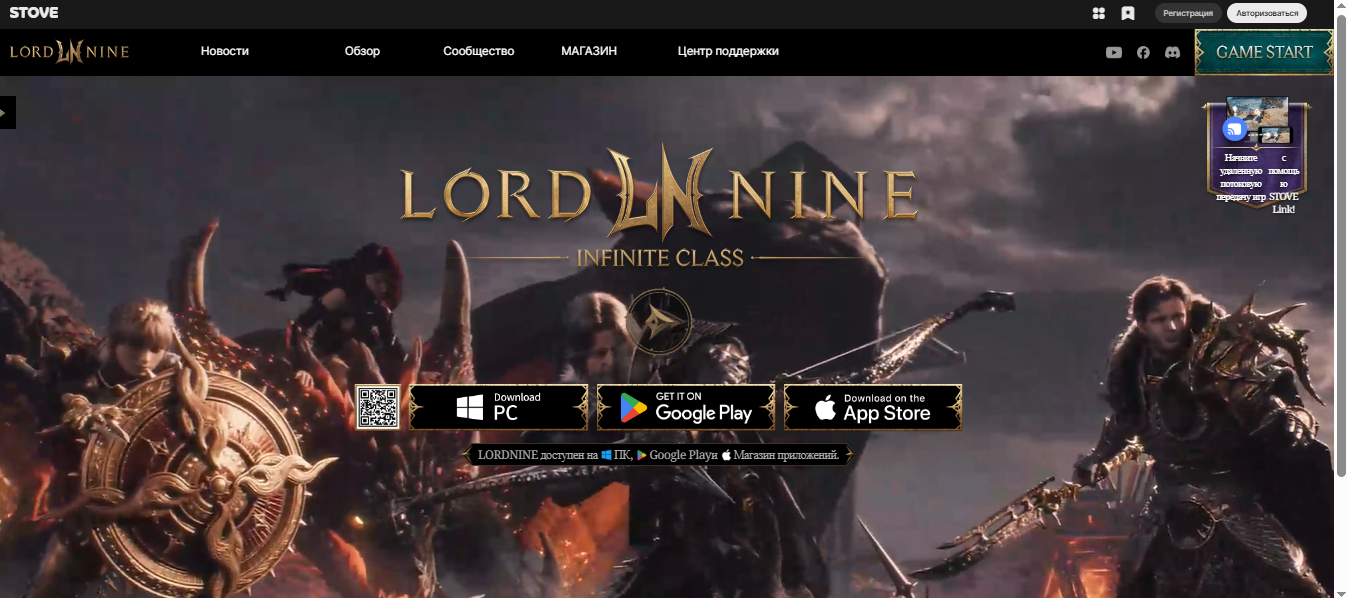Open the STOVE Link remote streaming banner
Image resolution: width=1348 pixels, height=598 pixels.
pos(1257,155)
